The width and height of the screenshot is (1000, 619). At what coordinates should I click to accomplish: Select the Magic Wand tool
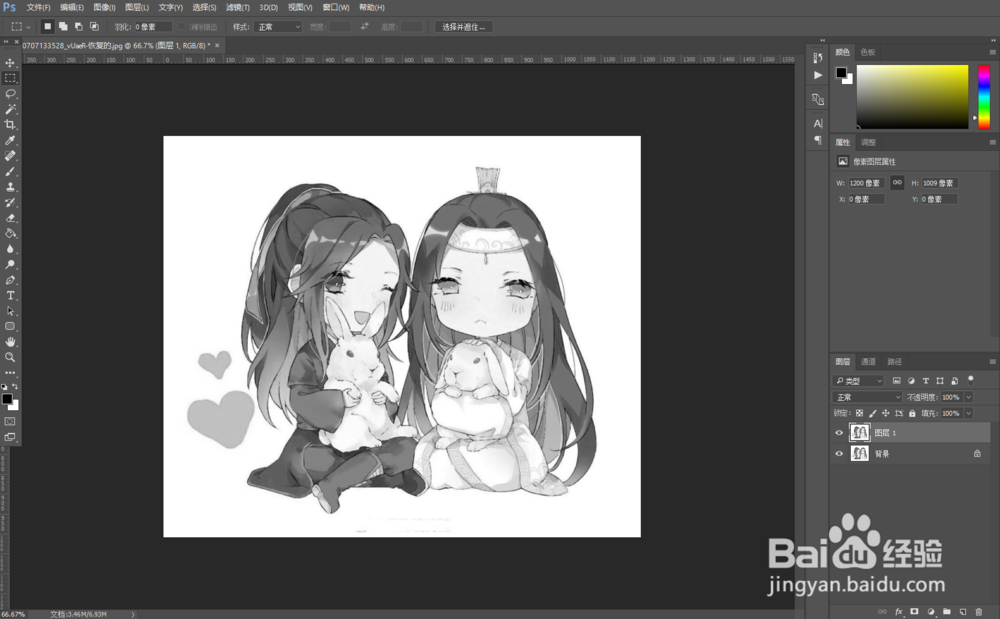coord(10,109)
